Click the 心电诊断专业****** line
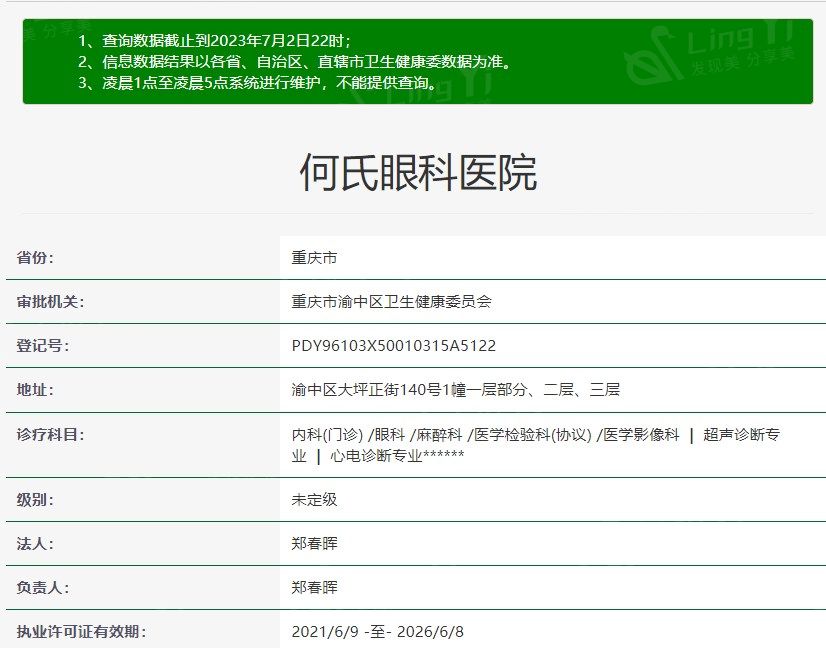Viewport: 826px width, 648px height. 378,455
